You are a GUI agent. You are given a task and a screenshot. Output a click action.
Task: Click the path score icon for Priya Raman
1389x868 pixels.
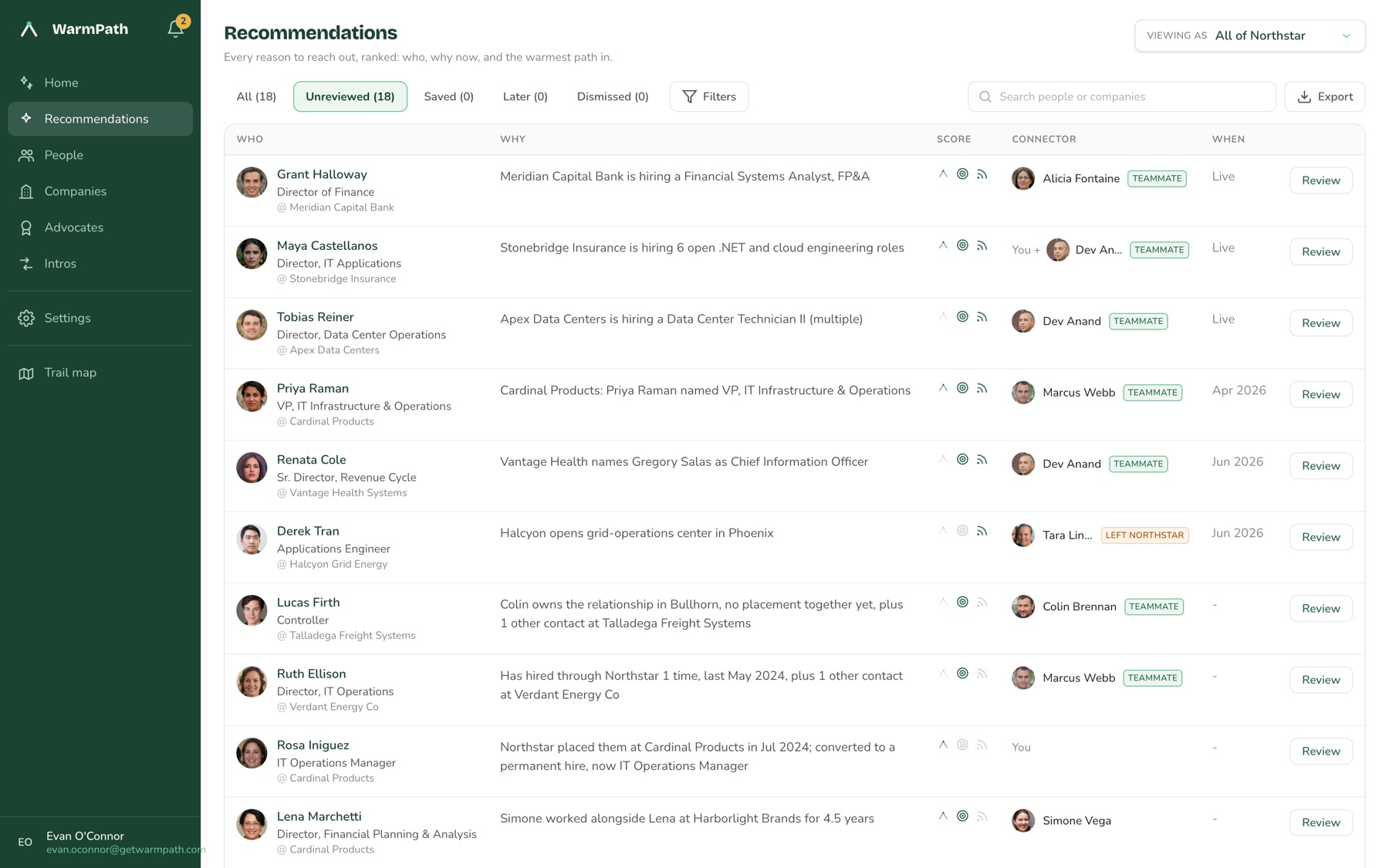[943, 388]
